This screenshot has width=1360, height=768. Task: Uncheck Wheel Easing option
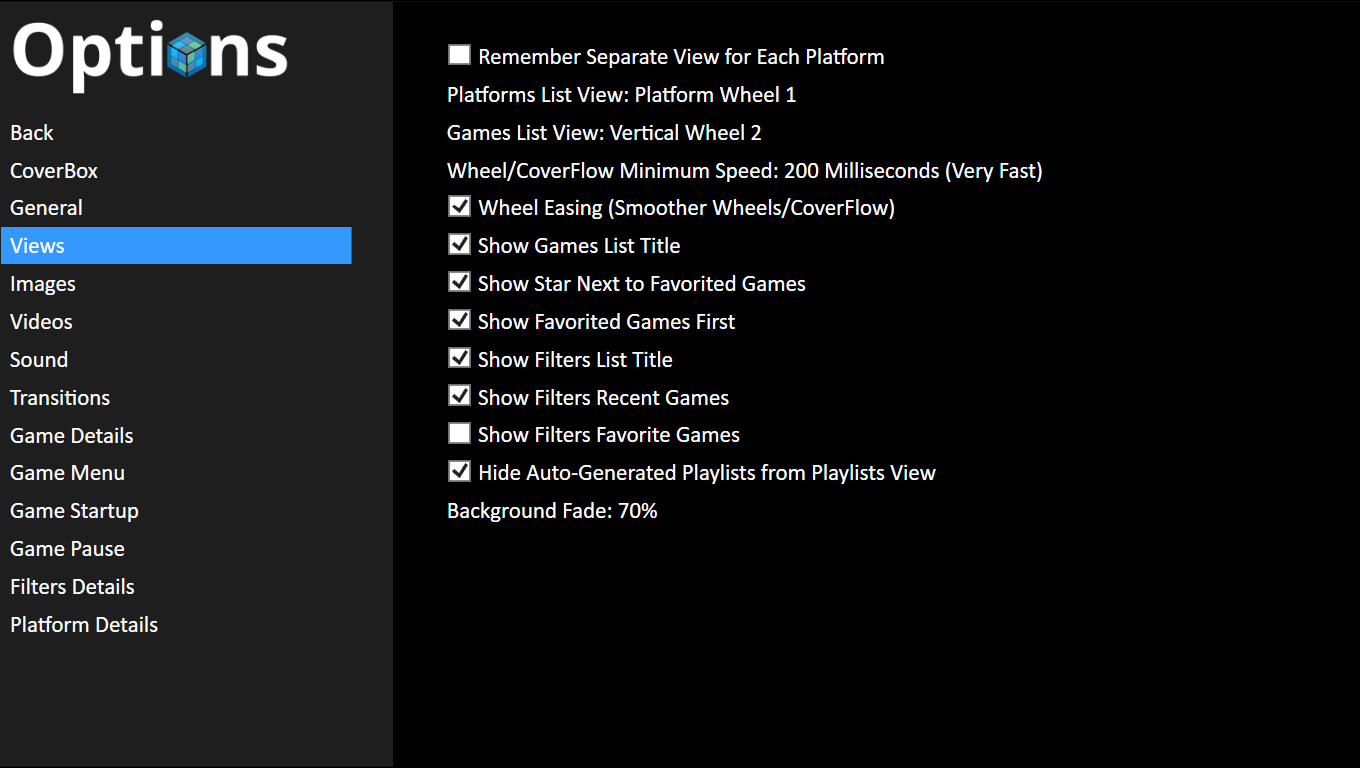click(x=459, y=207)
